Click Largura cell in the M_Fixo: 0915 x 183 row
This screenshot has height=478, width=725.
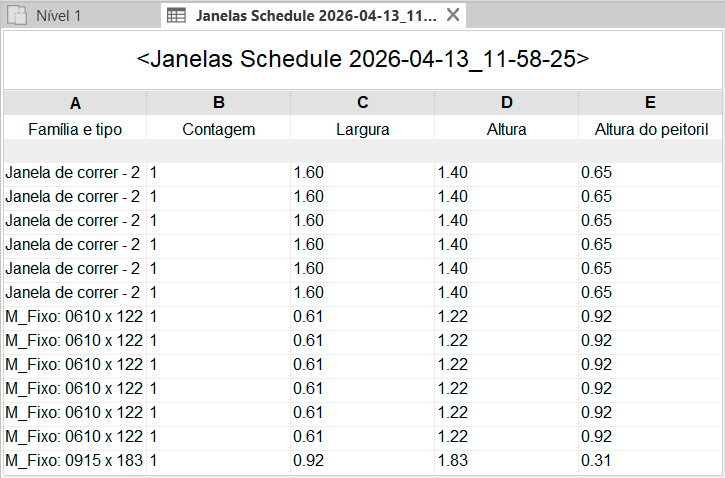[363, 461]
